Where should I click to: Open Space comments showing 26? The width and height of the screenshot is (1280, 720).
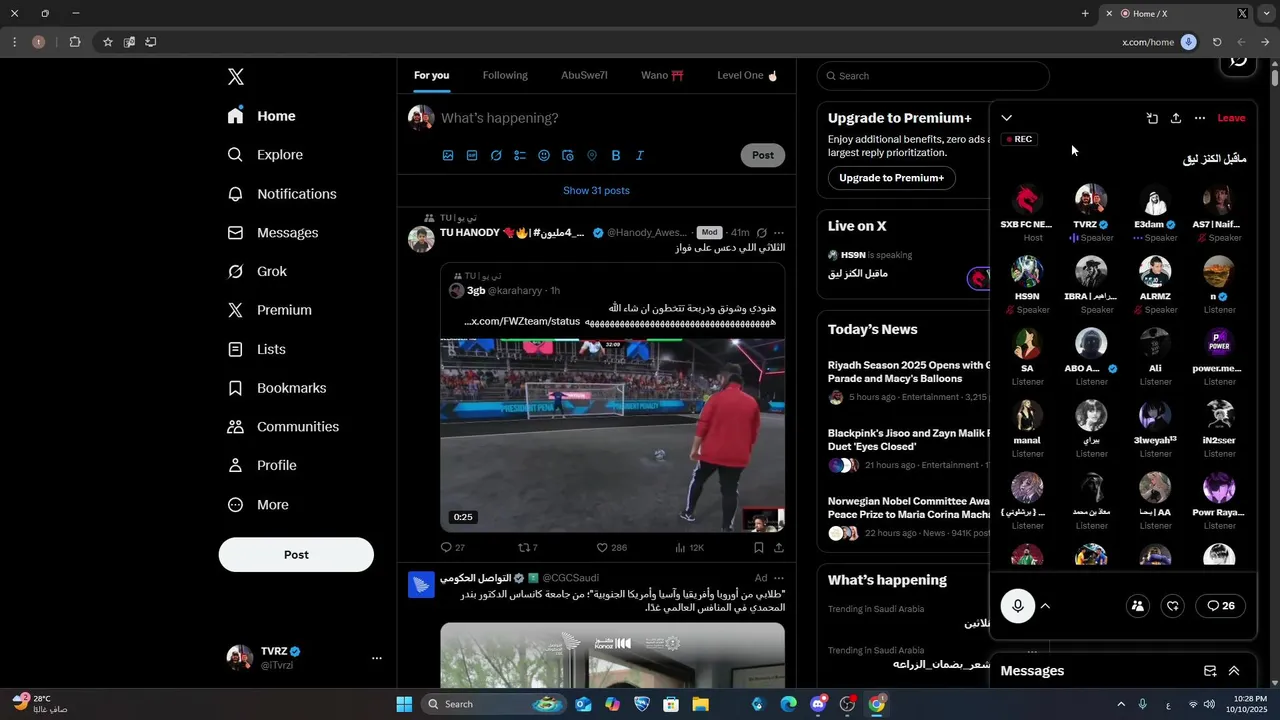click(1221, 606)
